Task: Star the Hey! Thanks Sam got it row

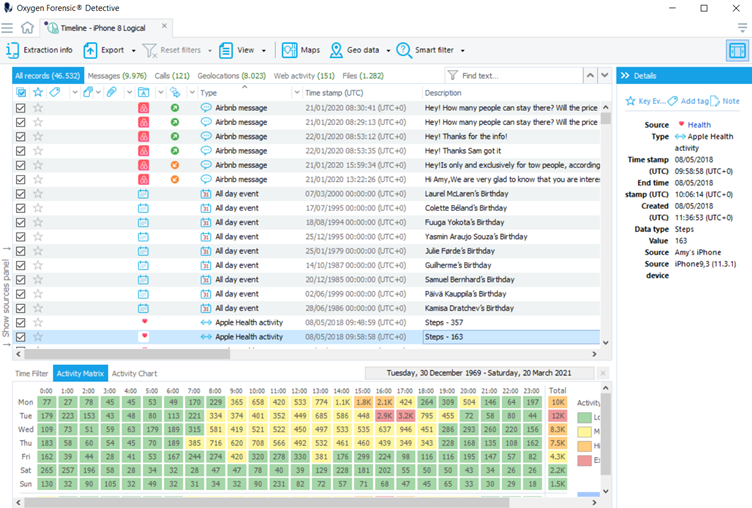Action: [x=38, y=151]
